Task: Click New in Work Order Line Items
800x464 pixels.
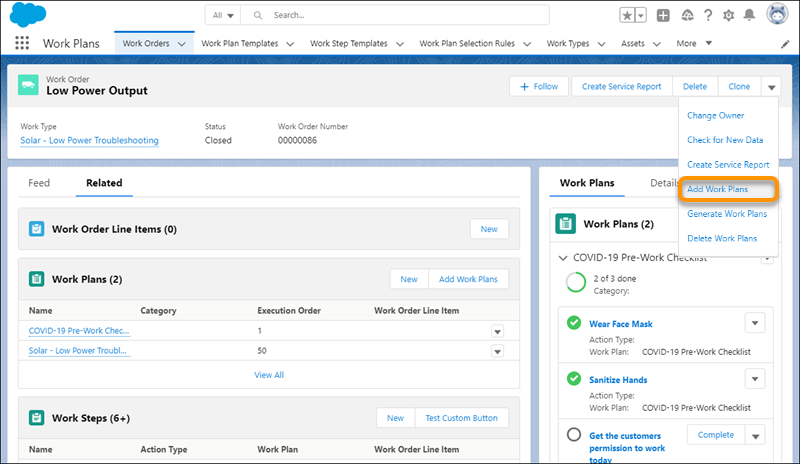Action: tap(489, 229)
